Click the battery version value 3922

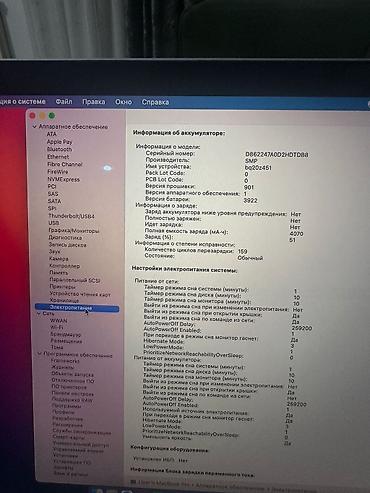pos(250,201)
